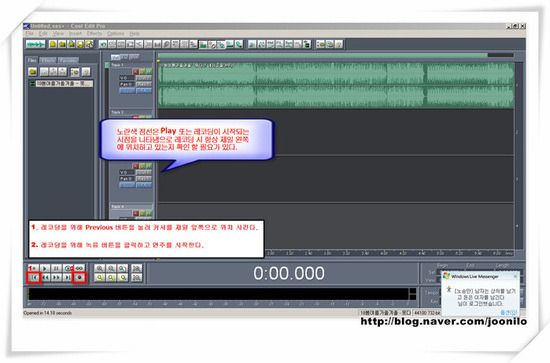
Task: Click the Track 1 volume value field
Action: (x=127, y=78)
